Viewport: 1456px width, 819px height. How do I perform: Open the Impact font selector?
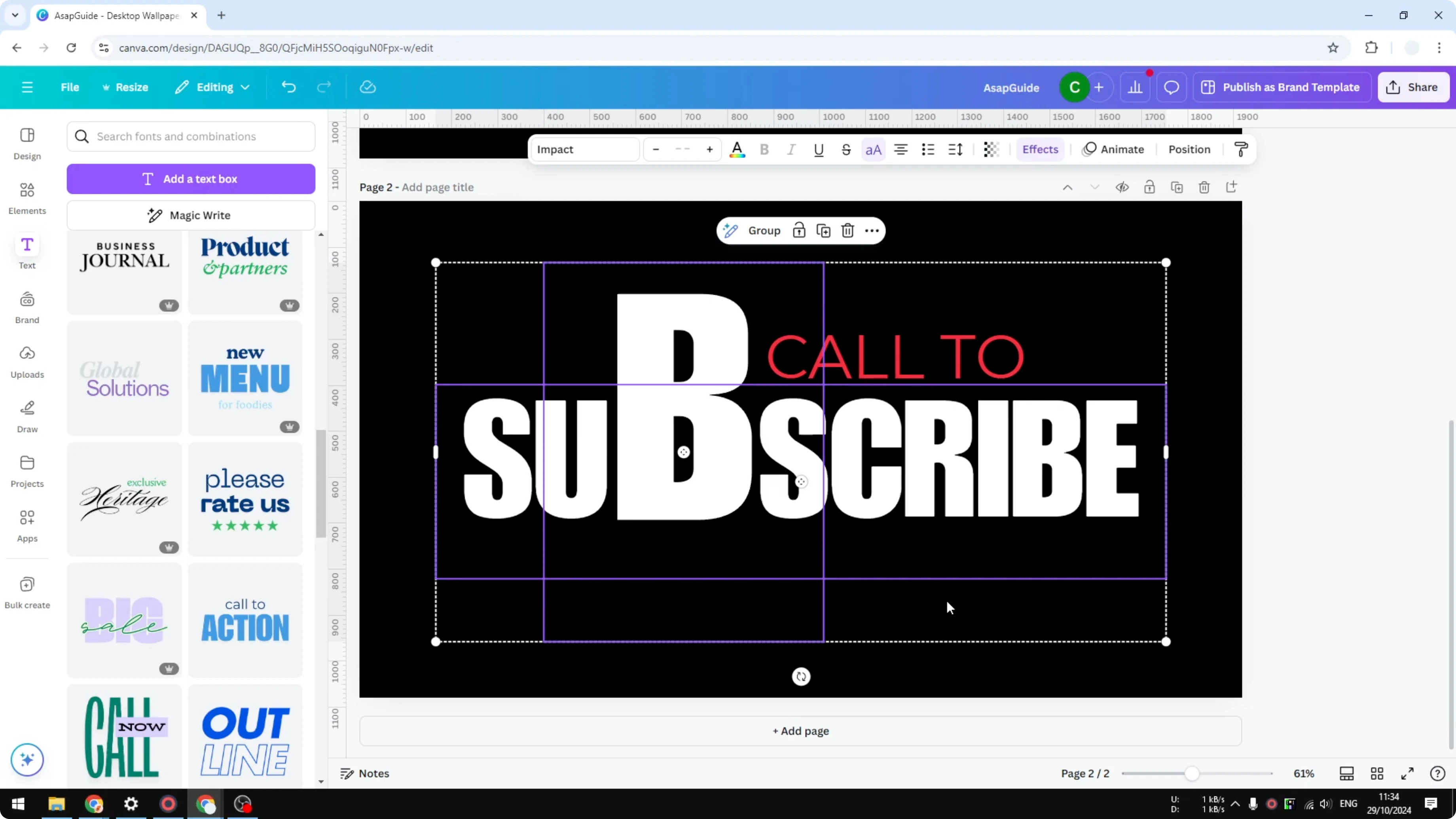585,149
